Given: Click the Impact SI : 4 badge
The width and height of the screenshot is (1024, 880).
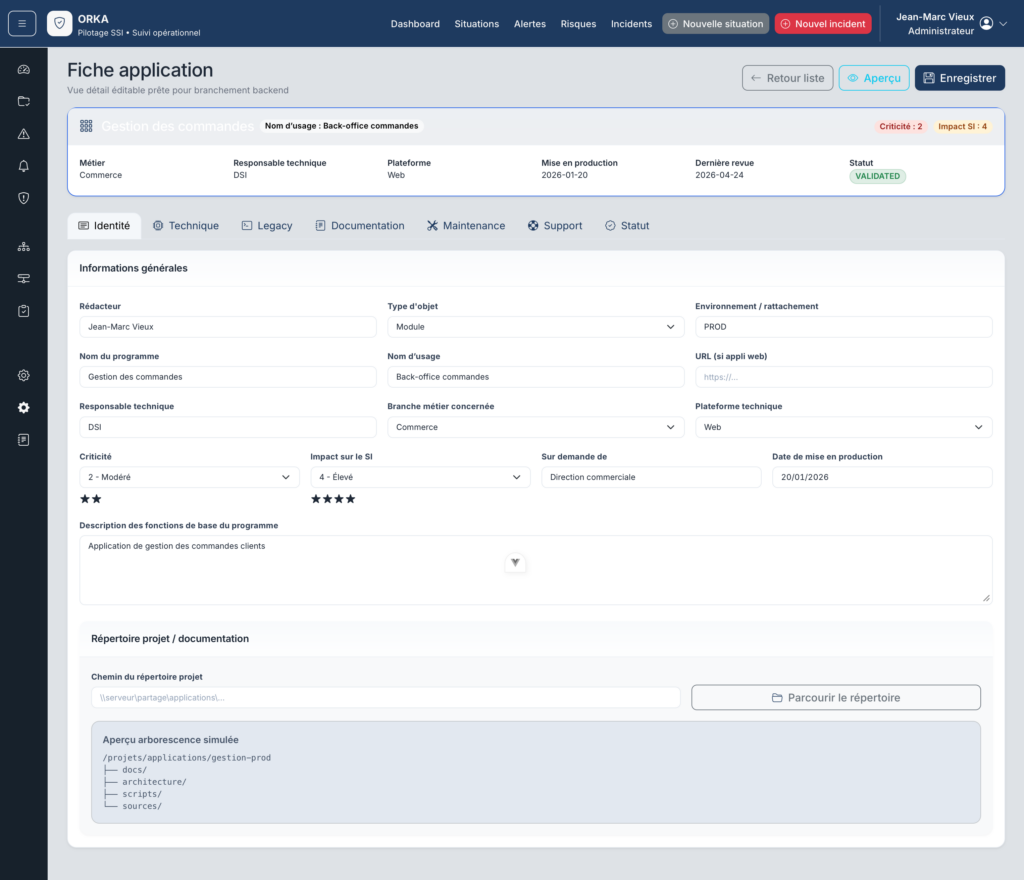Looking at the screenshot, I should point(962,127).
